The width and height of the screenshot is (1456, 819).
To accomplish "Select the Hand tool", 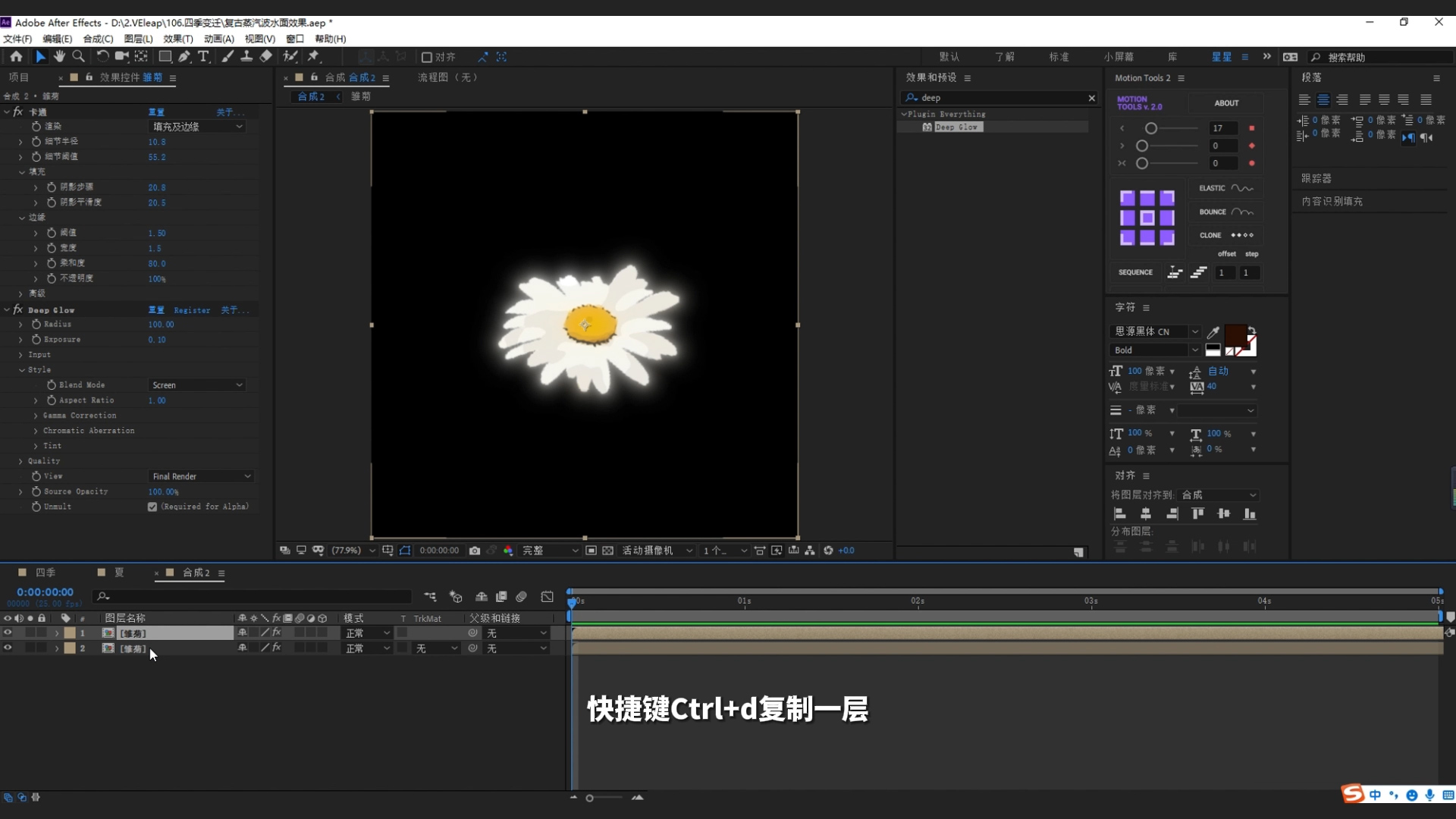I will pos(59,56).
